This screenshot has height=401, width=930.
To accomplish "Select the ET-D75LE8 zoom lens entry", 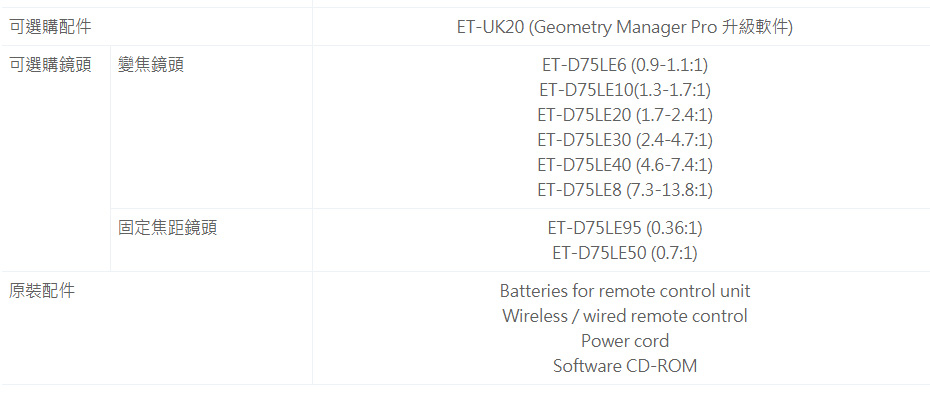I will click(625, 190).
